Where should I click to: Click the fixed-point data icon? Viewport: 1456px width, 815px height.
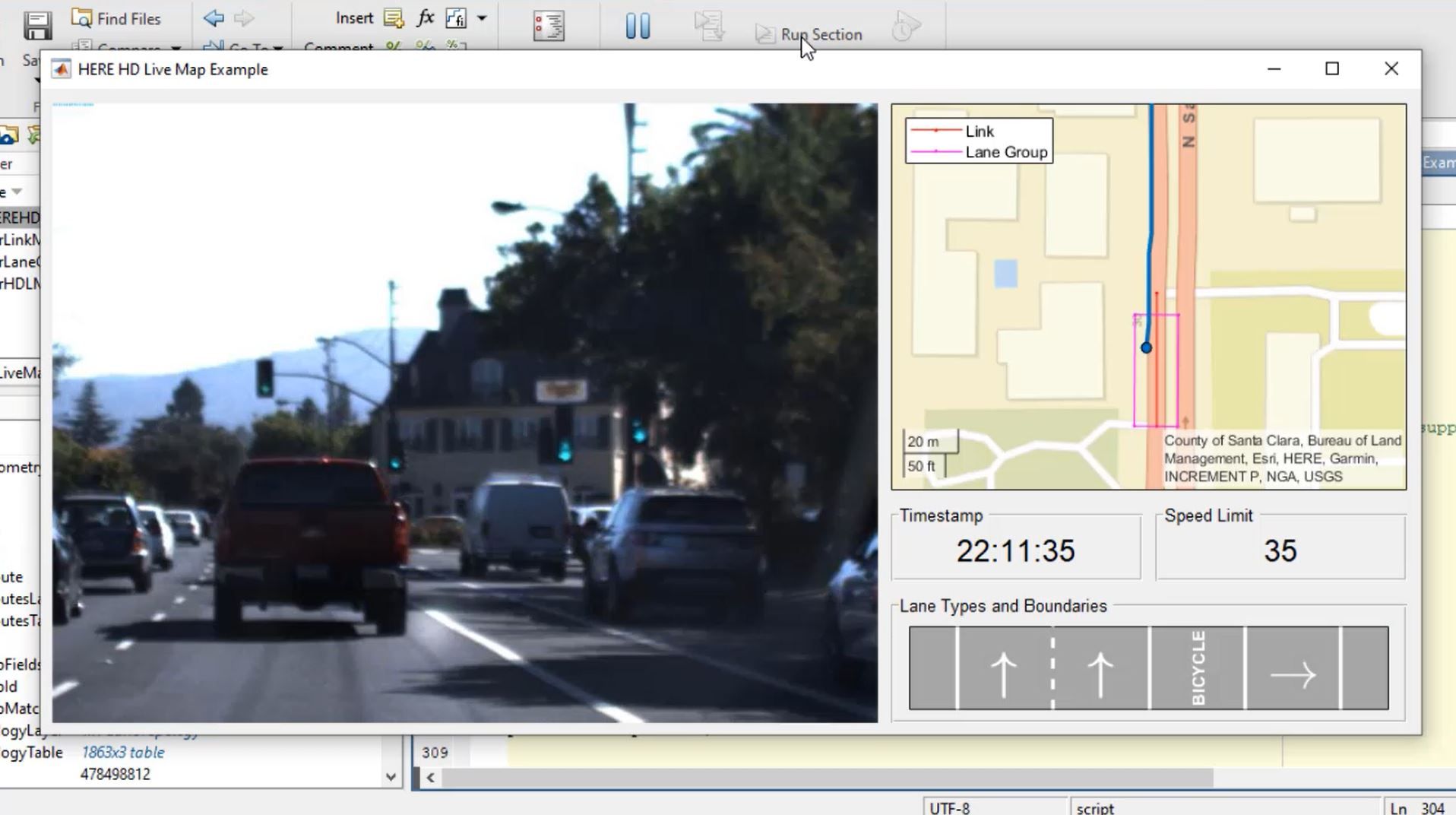[x=455, y=18]
